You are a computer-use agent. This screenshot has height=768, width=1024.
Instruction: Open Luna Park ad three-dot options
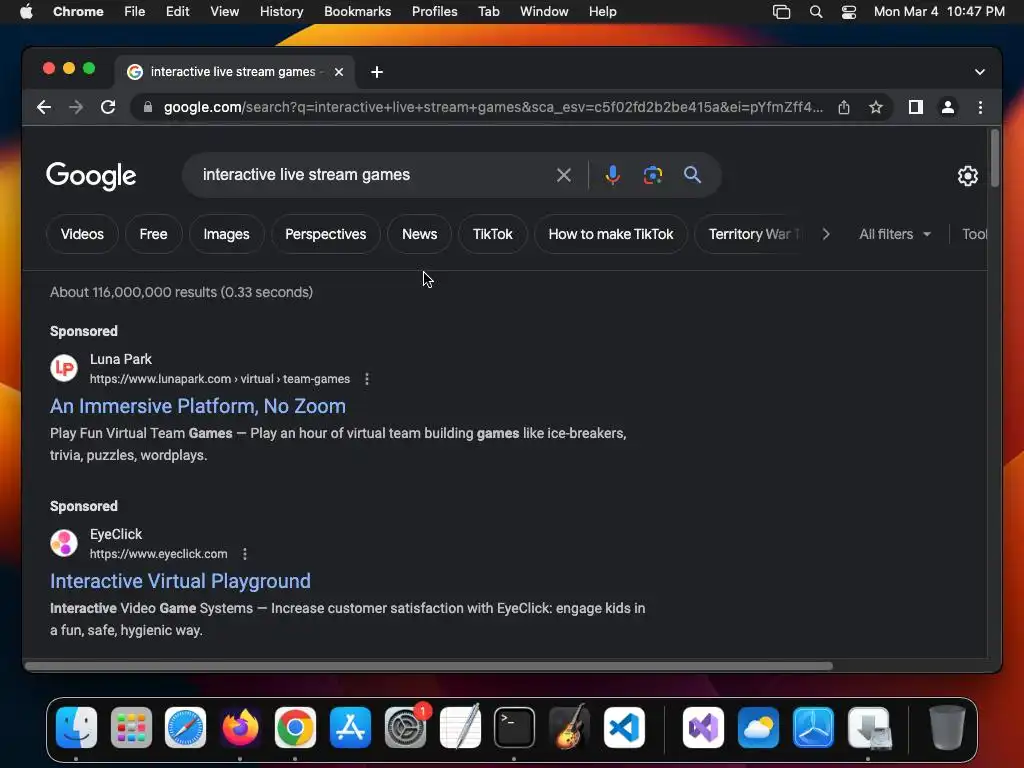367,379
